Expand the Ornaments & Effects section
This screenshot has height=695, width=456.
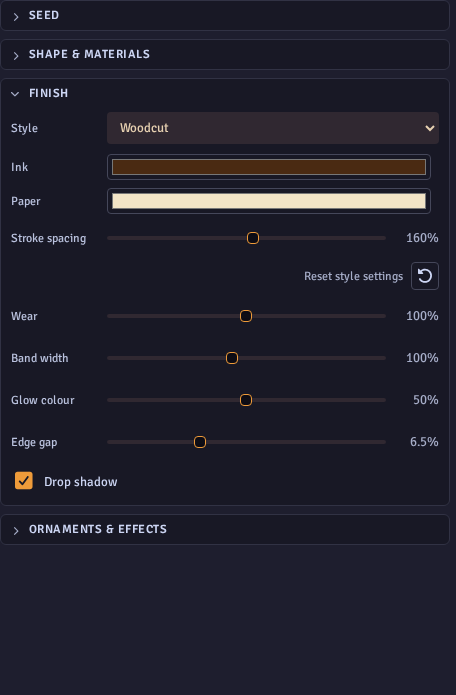[x=225, y=529]
